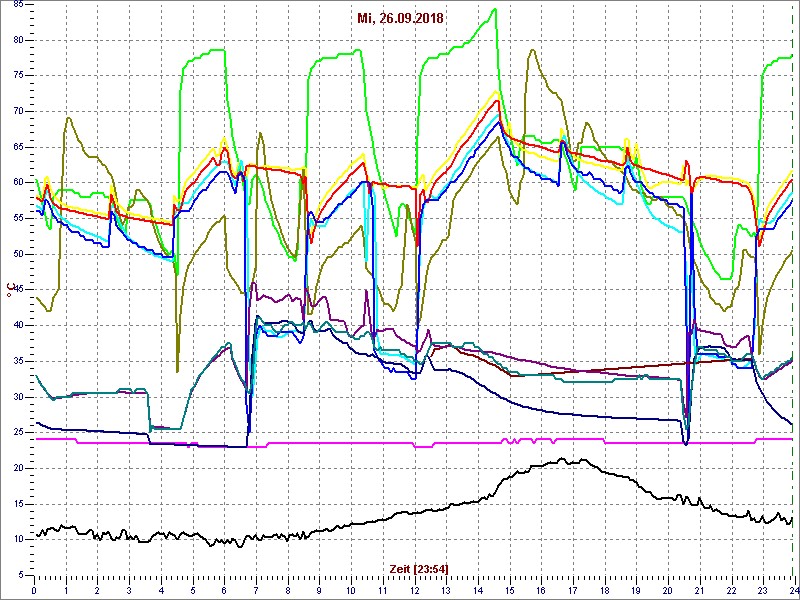Click hour 18 on the time axis

click(x=604, y=590)
